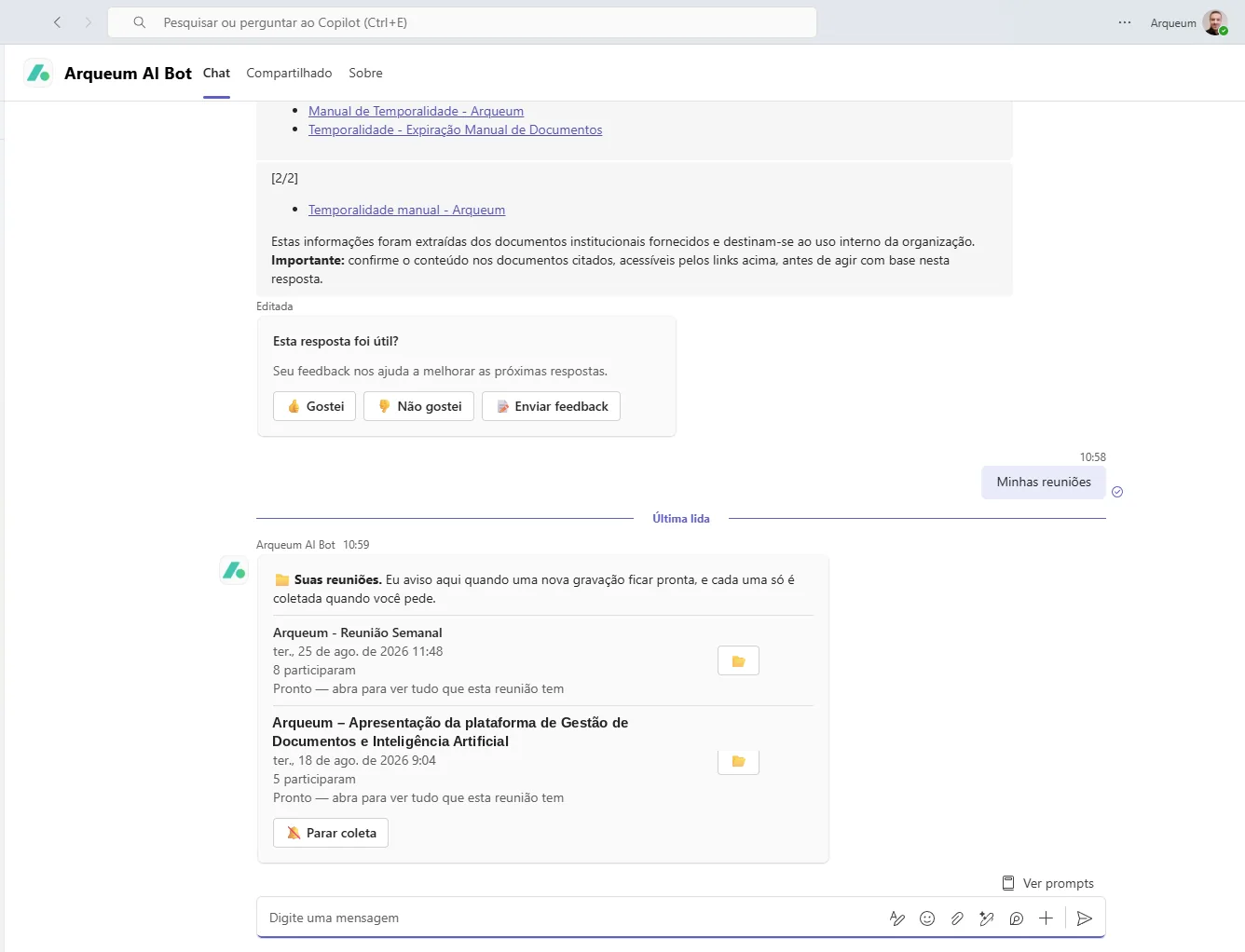Open Ver prompts
This screenshot has height=952, width=1245.
pyautogui.click(x=1047, y=883)
